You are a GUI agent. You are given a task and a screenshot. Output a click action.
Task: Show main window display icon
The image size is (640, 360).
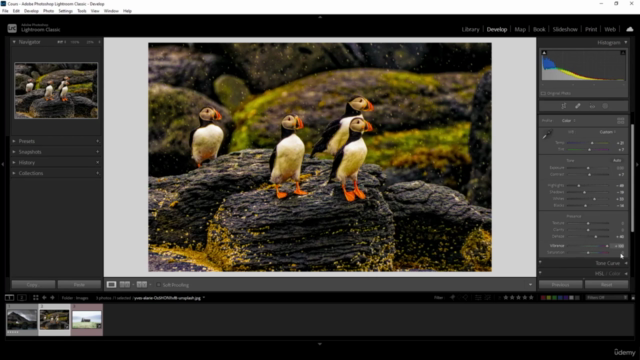pos(9,298)
